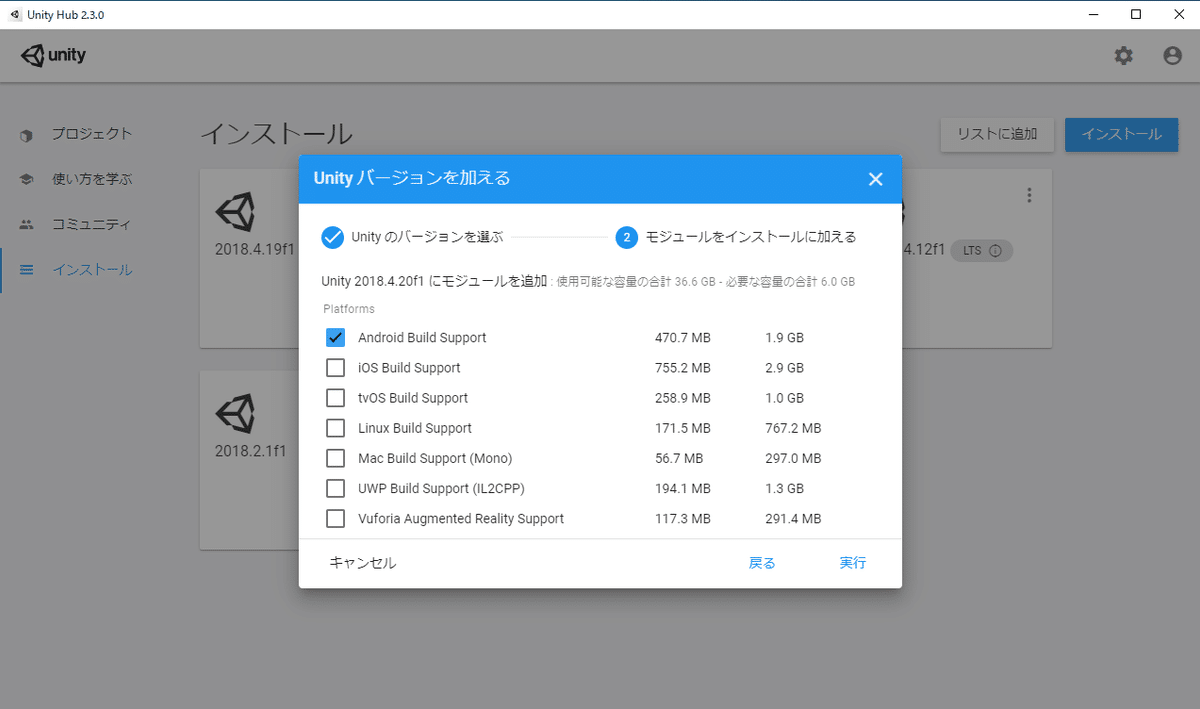Click the 2018.4.19f1 version label

[x=255, y=250]
